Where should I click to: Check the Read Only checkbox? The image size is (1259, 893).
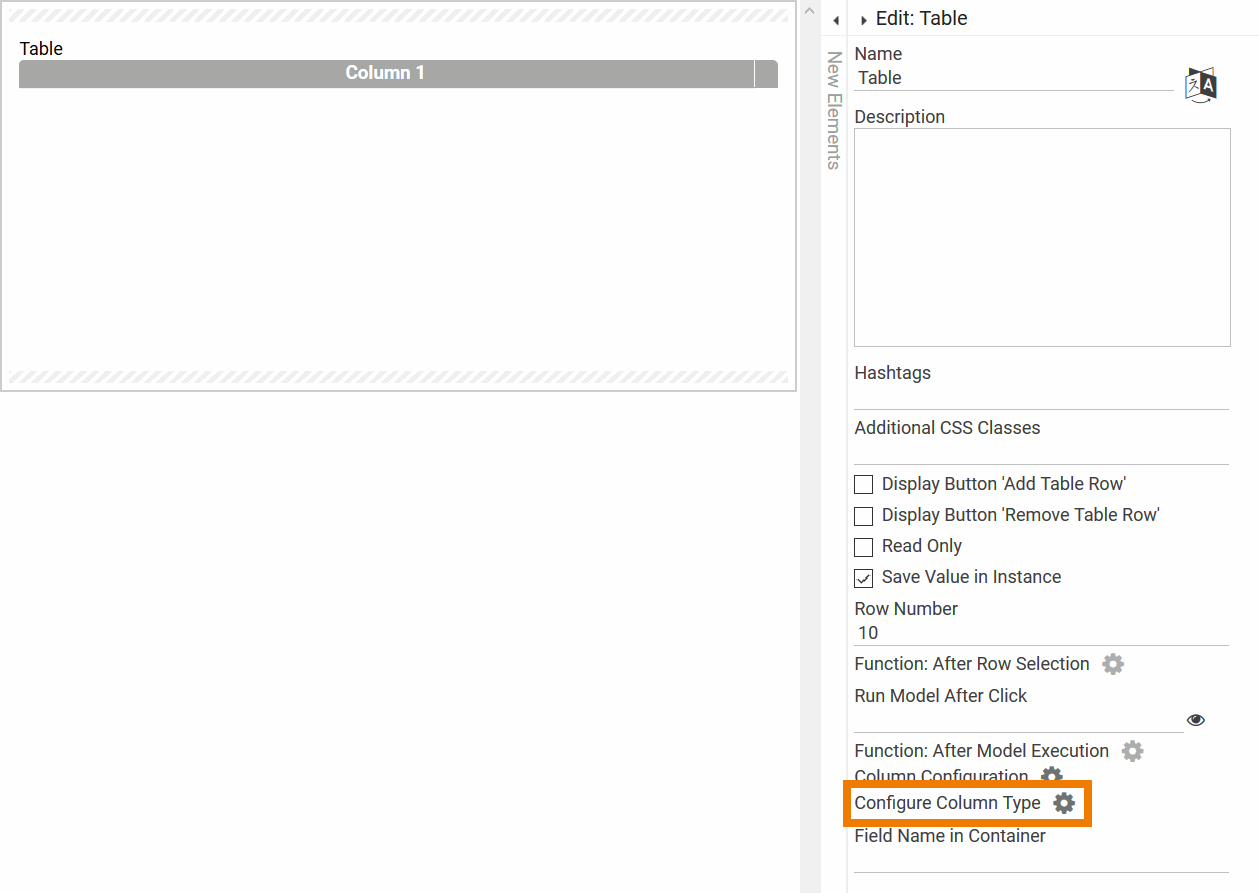click(864, 547)
